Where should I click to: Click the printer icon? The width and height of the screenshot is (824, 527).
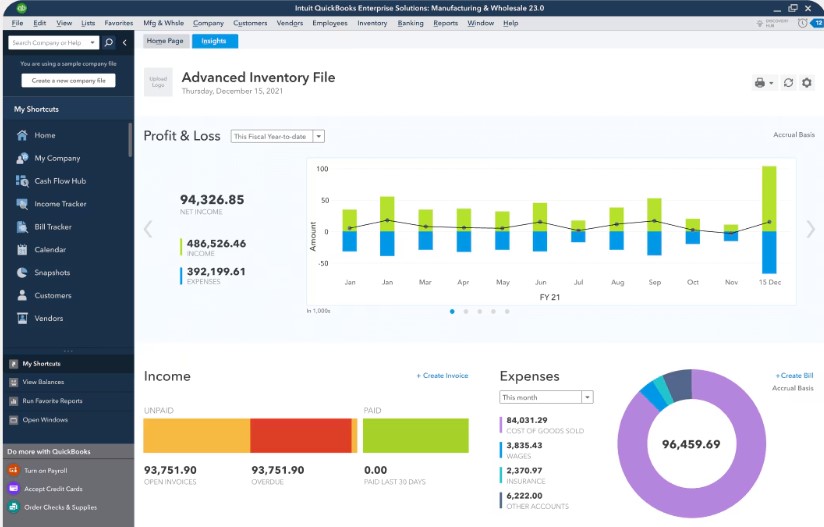760,83
